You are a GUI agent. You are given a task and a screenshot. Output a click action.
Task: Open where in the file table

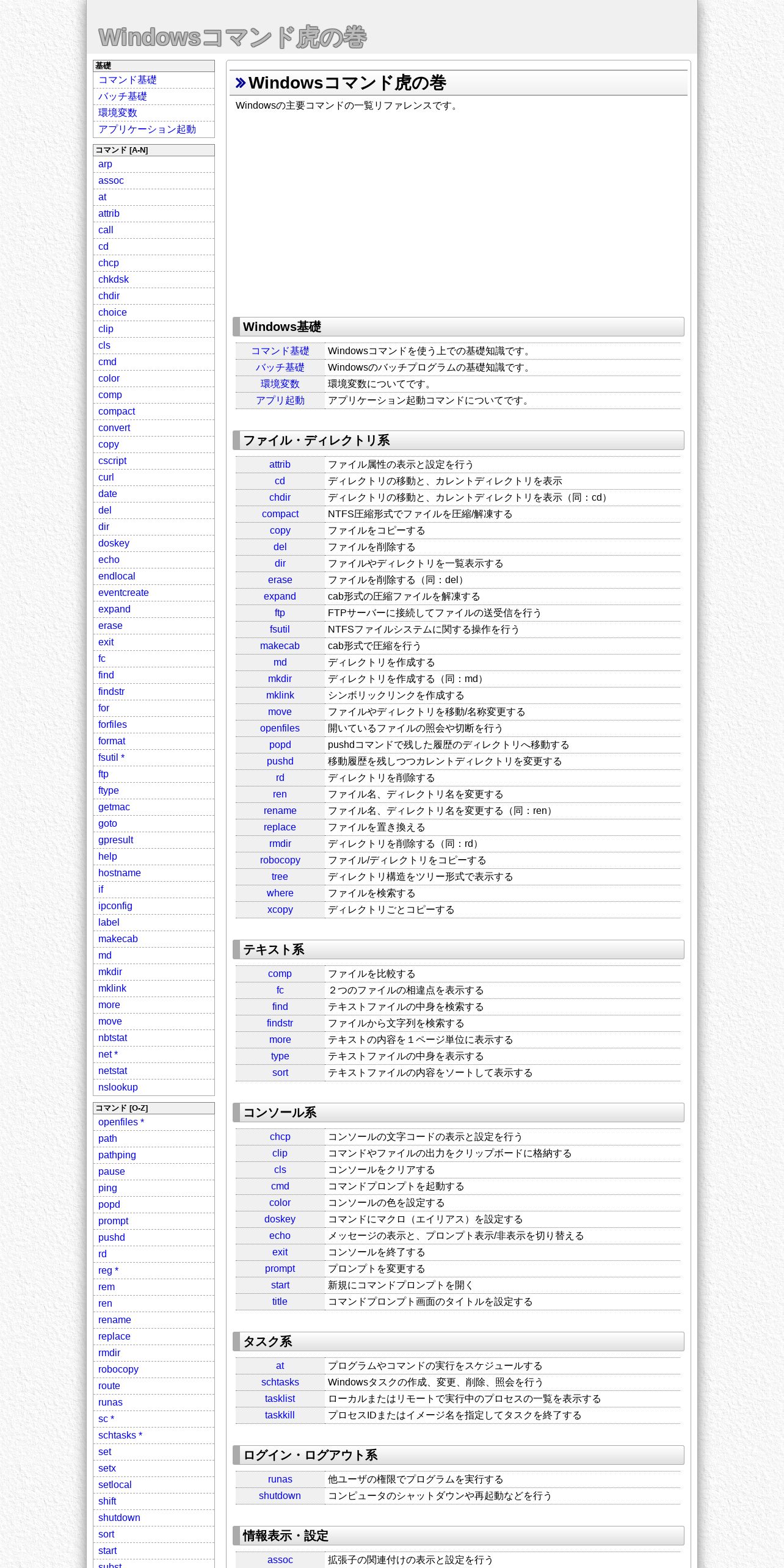pyautogui.click(x=280, y=893)
